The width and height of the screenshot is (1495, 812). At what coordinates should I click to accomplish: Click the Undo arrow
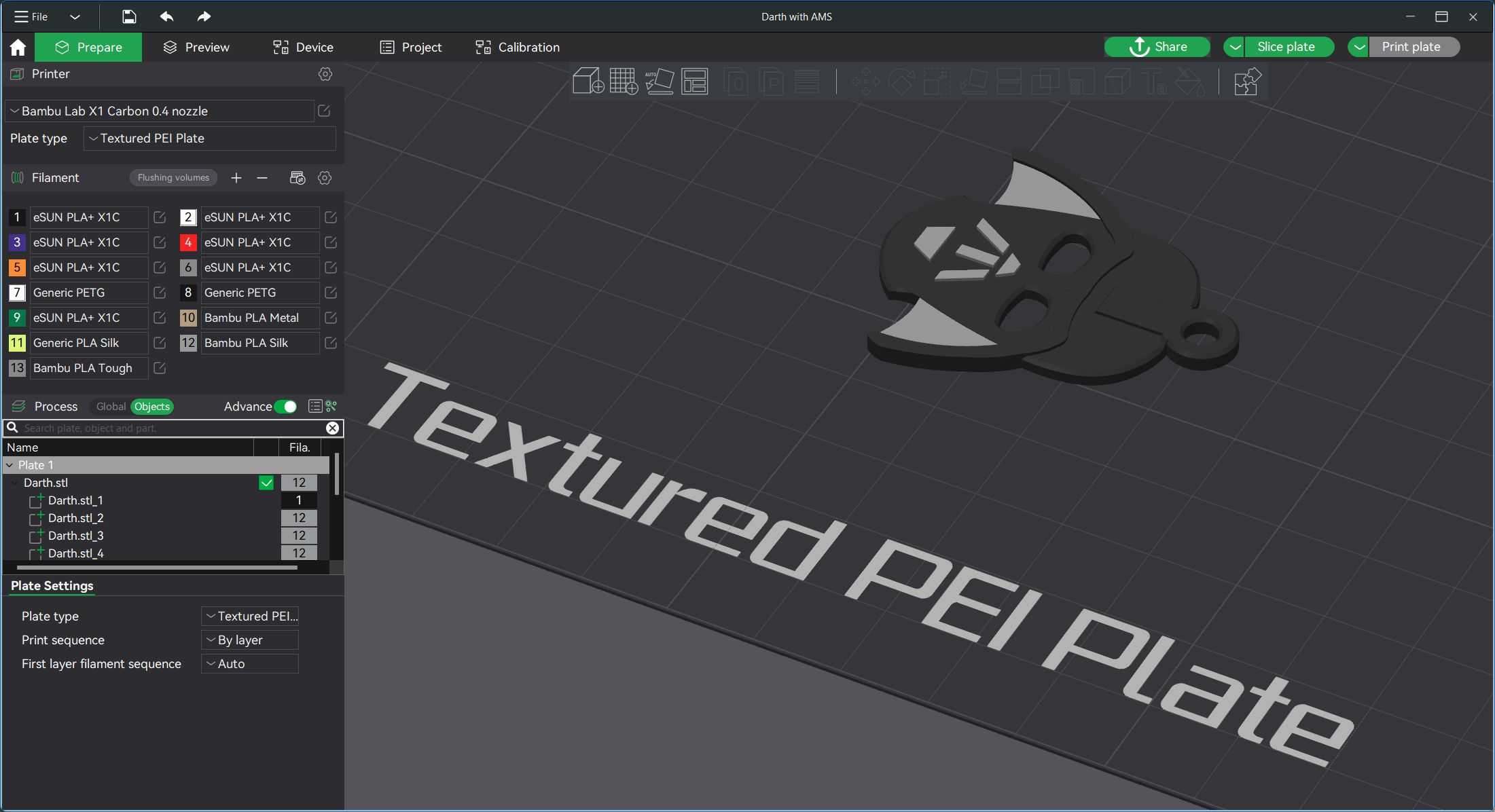tap(166, 16)
